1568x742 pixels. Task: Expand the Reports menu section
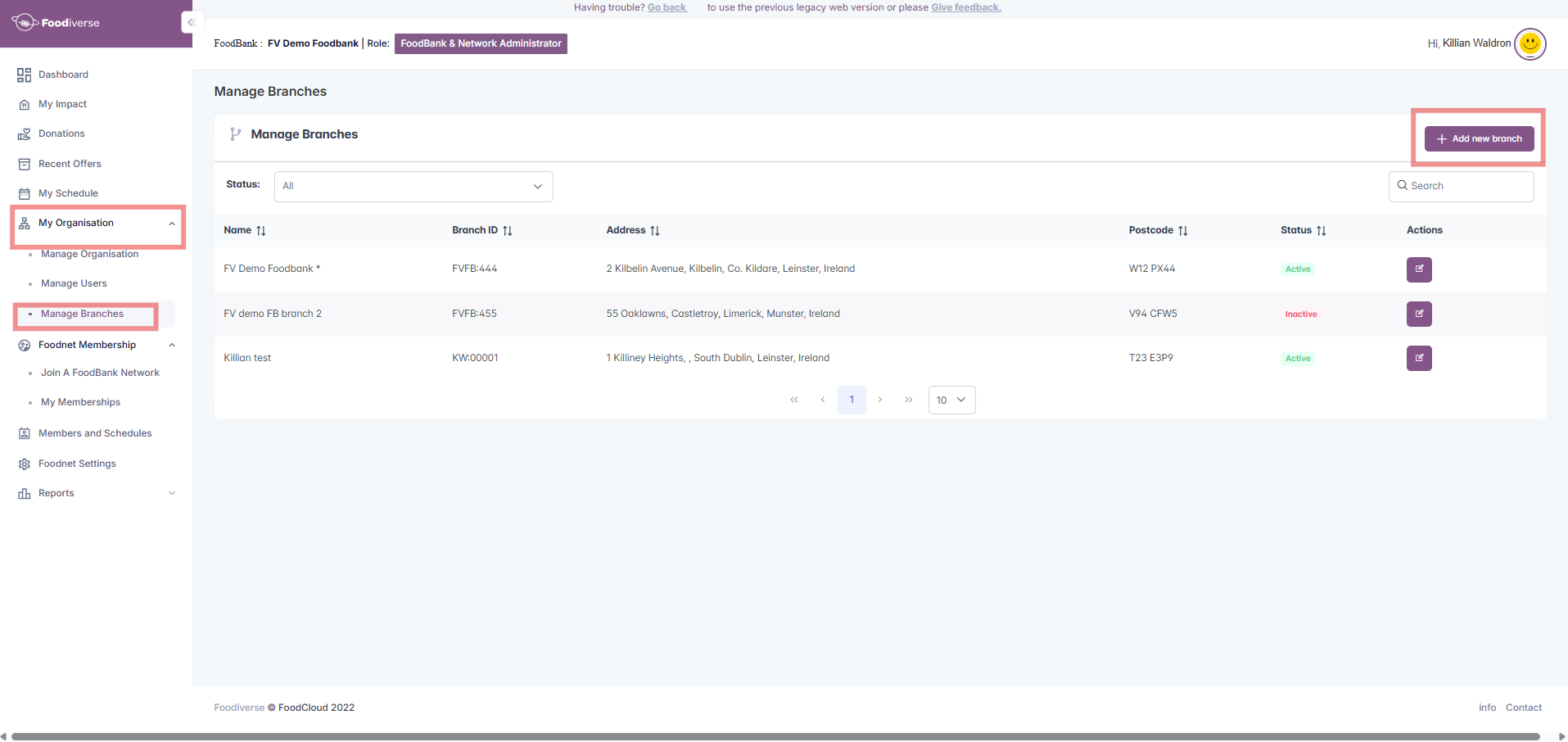[x=171, y=493]
